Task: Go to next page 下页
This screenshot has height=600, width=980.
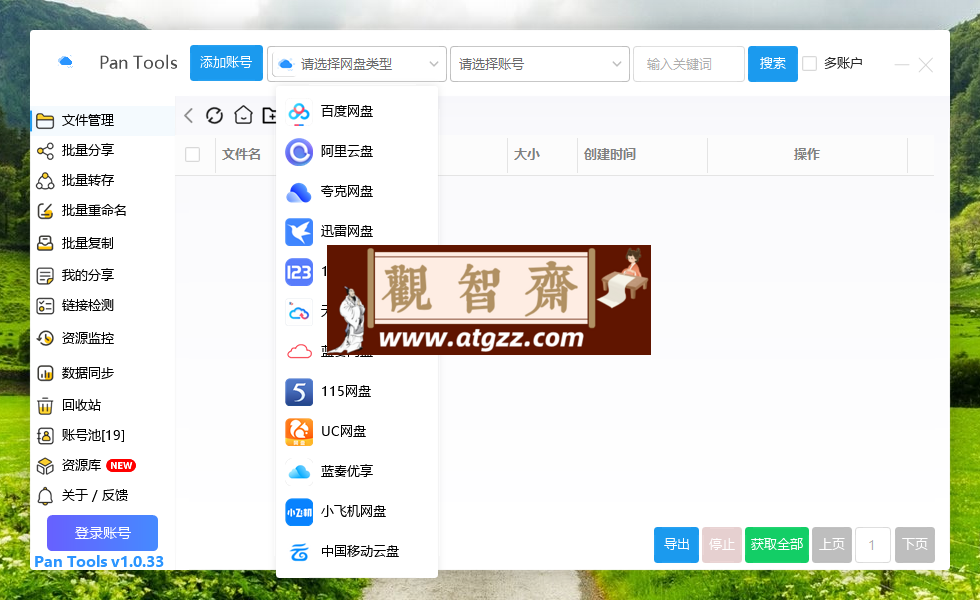Action: tap(915, 545)
